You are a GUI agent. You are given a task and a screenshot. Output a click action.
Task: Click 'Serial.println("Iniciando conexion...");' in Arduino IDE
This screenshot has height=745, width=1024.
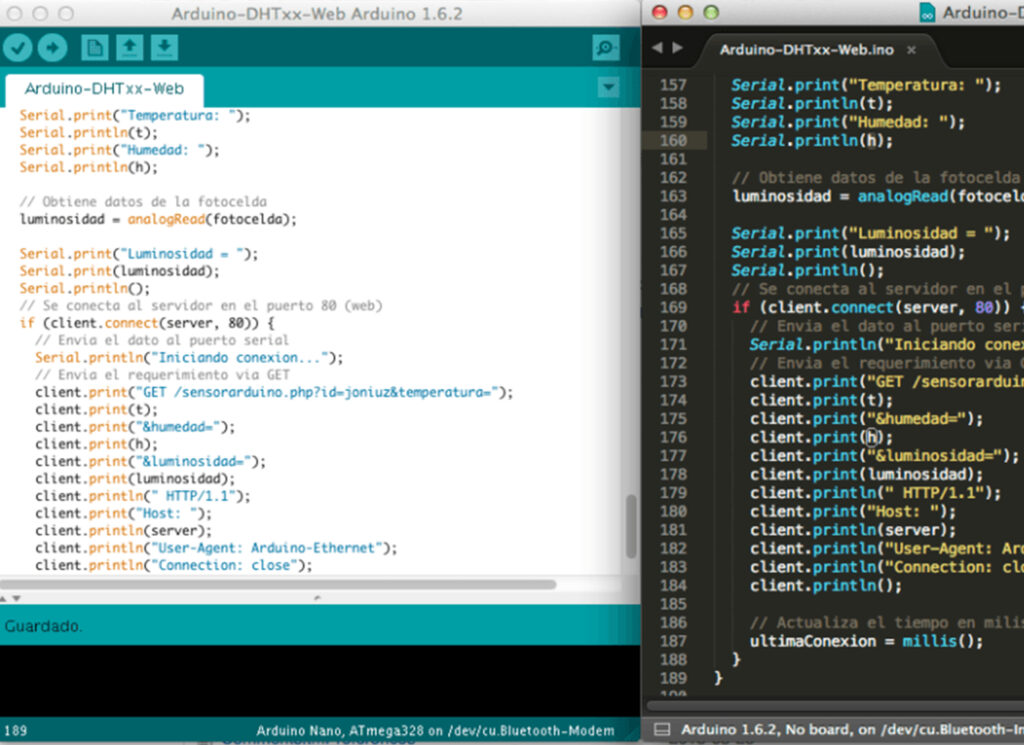tap(189, 358)
